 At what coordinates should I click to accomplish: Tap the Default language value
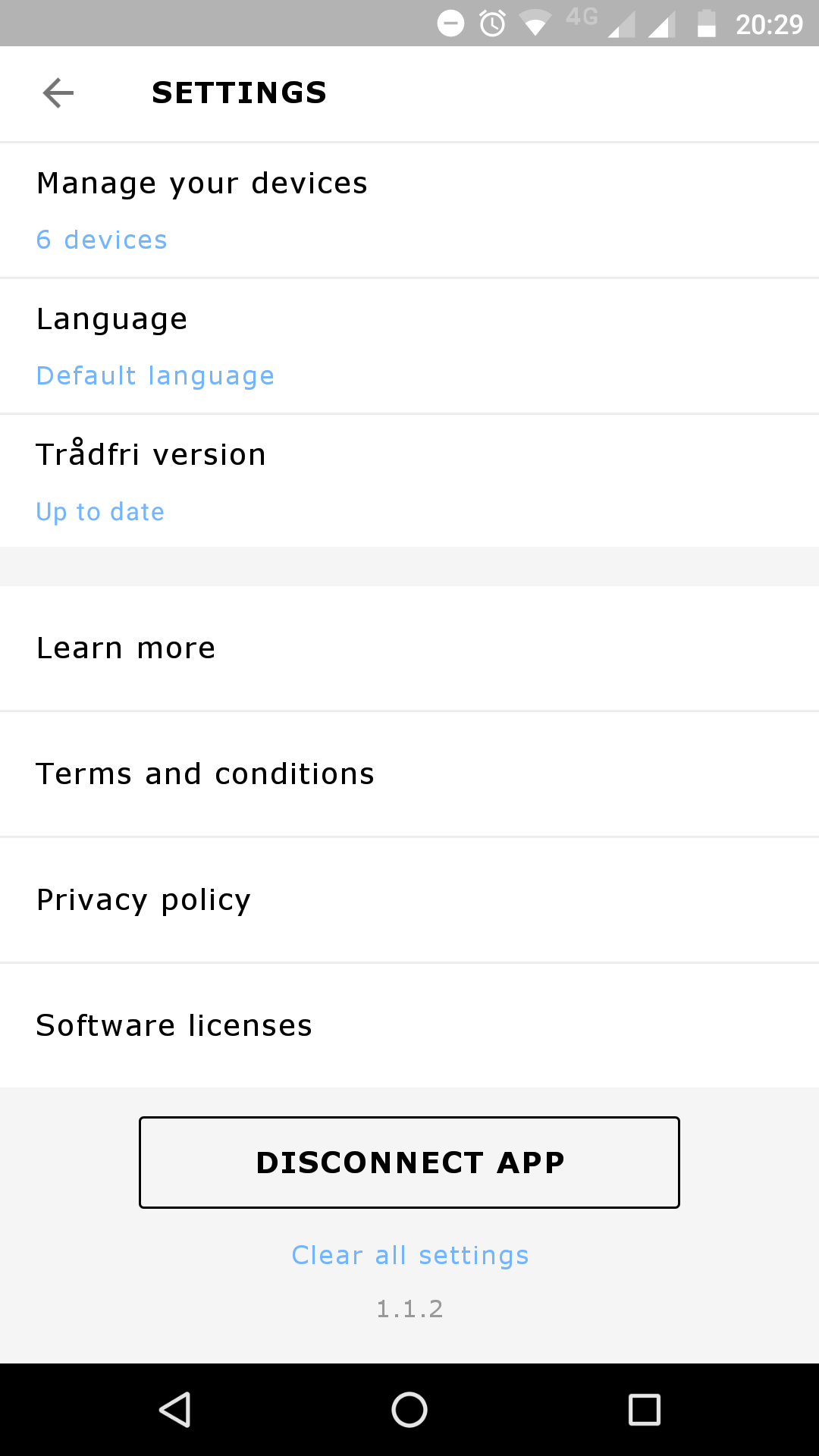point(155,375)
